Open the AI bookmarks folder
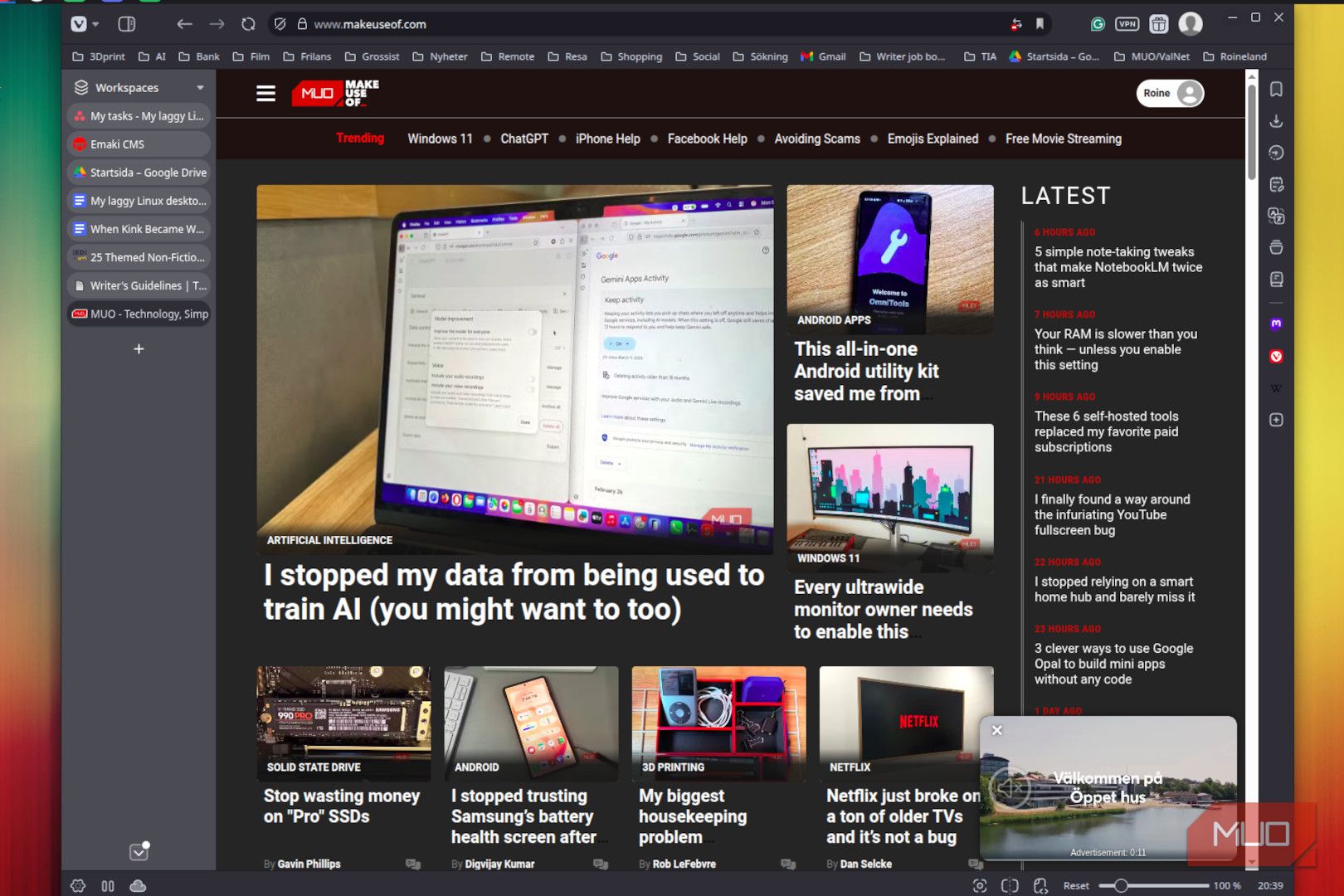This screenshot has width=1344, height=896. [152, 56]
